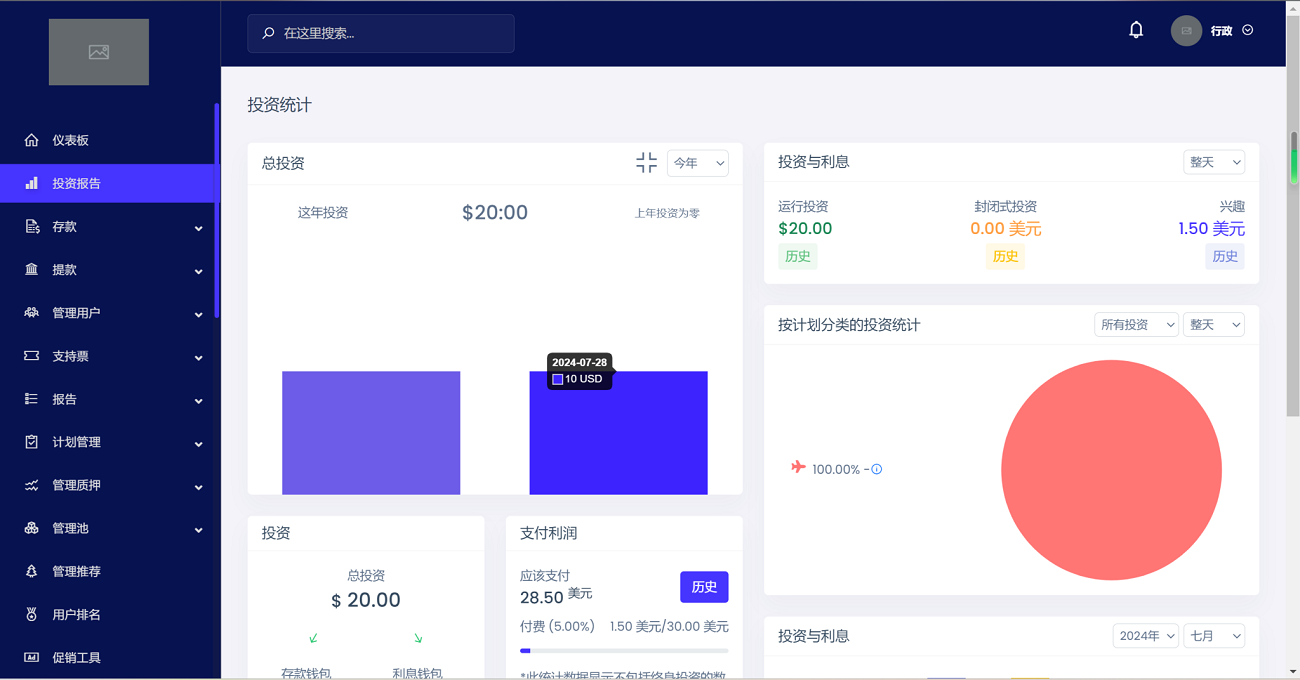Click the trophy icon beside 用户排名
This screenshot has height=680, width=1300.
[x=32, y=614]
